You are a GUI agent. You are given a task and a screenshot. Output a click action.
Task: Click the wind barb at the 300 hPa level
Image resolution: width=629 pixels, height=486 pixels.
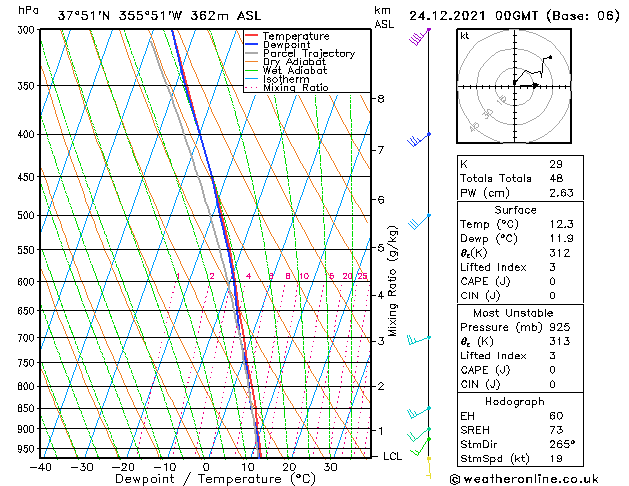click(419, 37)
